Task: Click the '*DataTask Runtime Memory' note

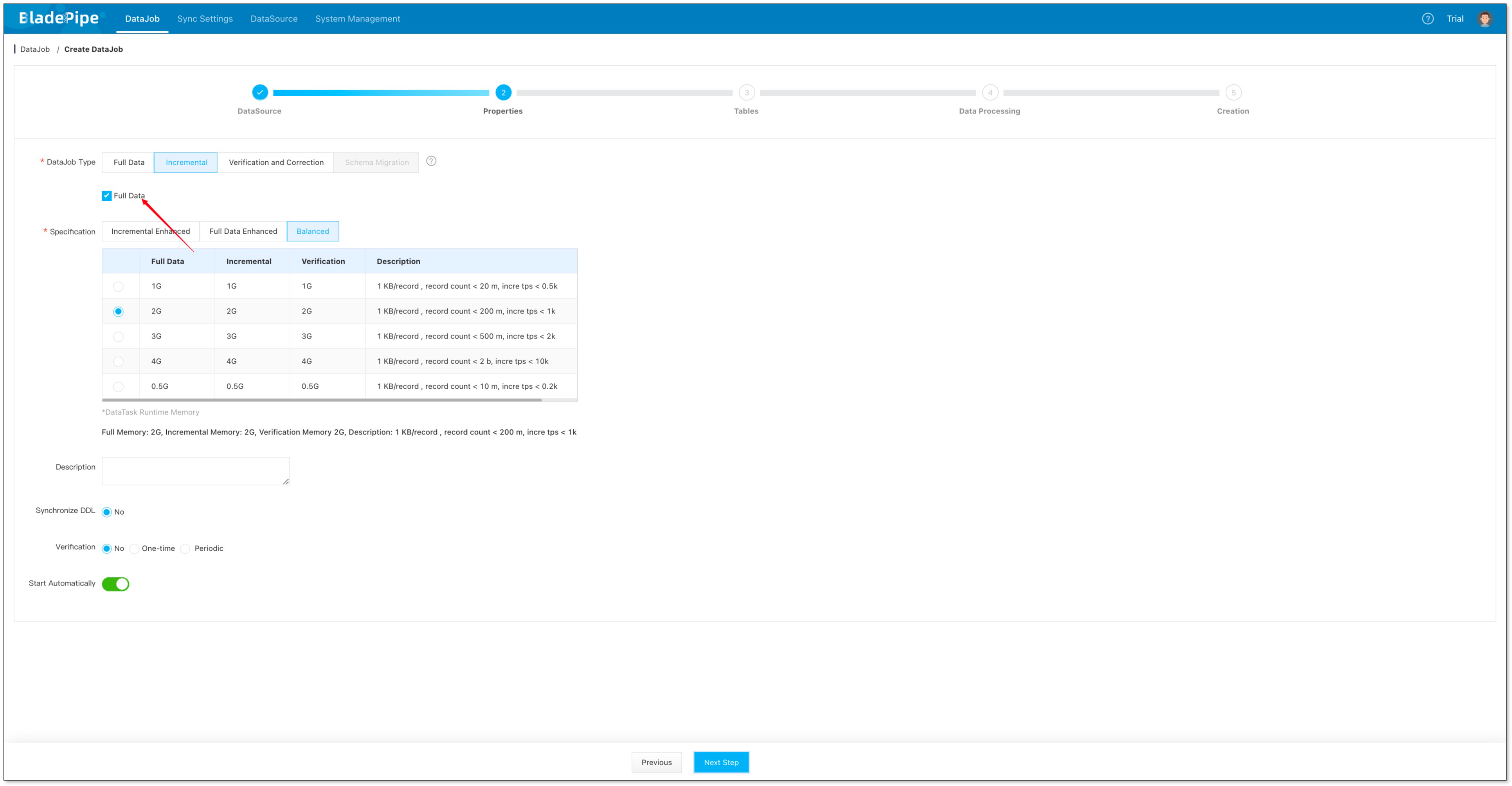Action: (150, 413)
